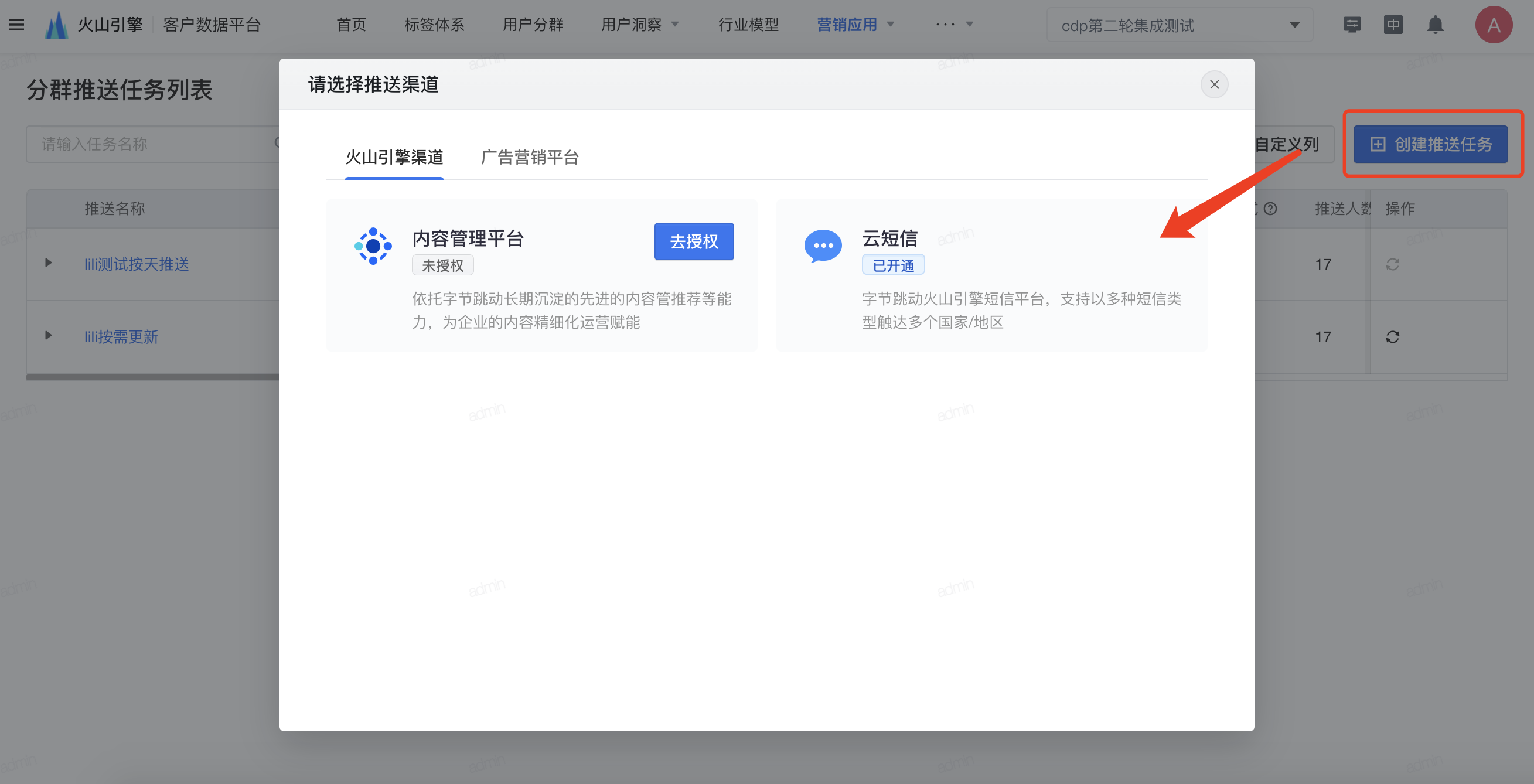Expand the lili按需更新 row
The height and width of the screenshot is (784, 1534).
click(48, 335)
